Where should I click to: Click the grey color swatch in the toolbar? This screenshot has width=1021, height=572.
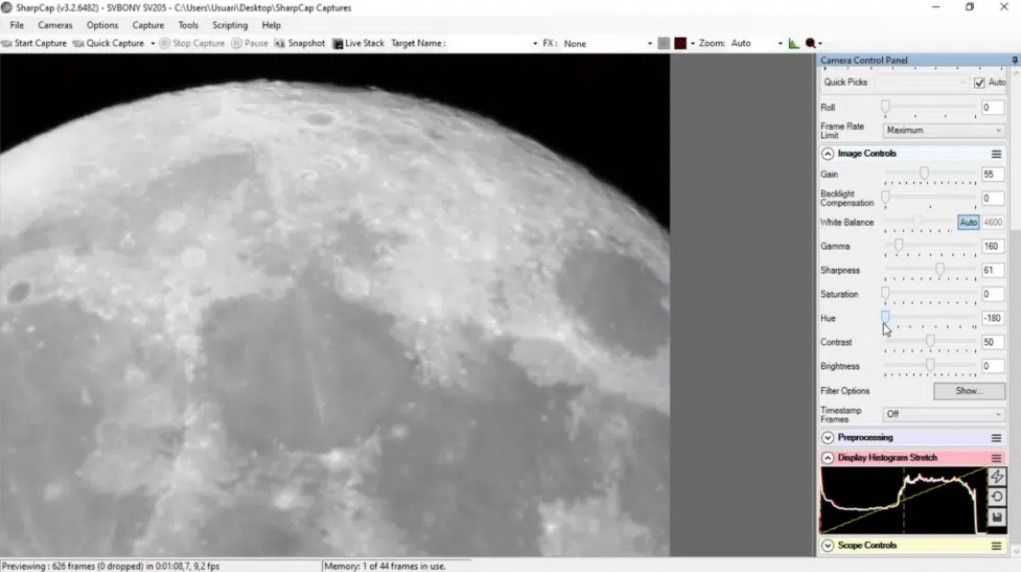[664, 44]
